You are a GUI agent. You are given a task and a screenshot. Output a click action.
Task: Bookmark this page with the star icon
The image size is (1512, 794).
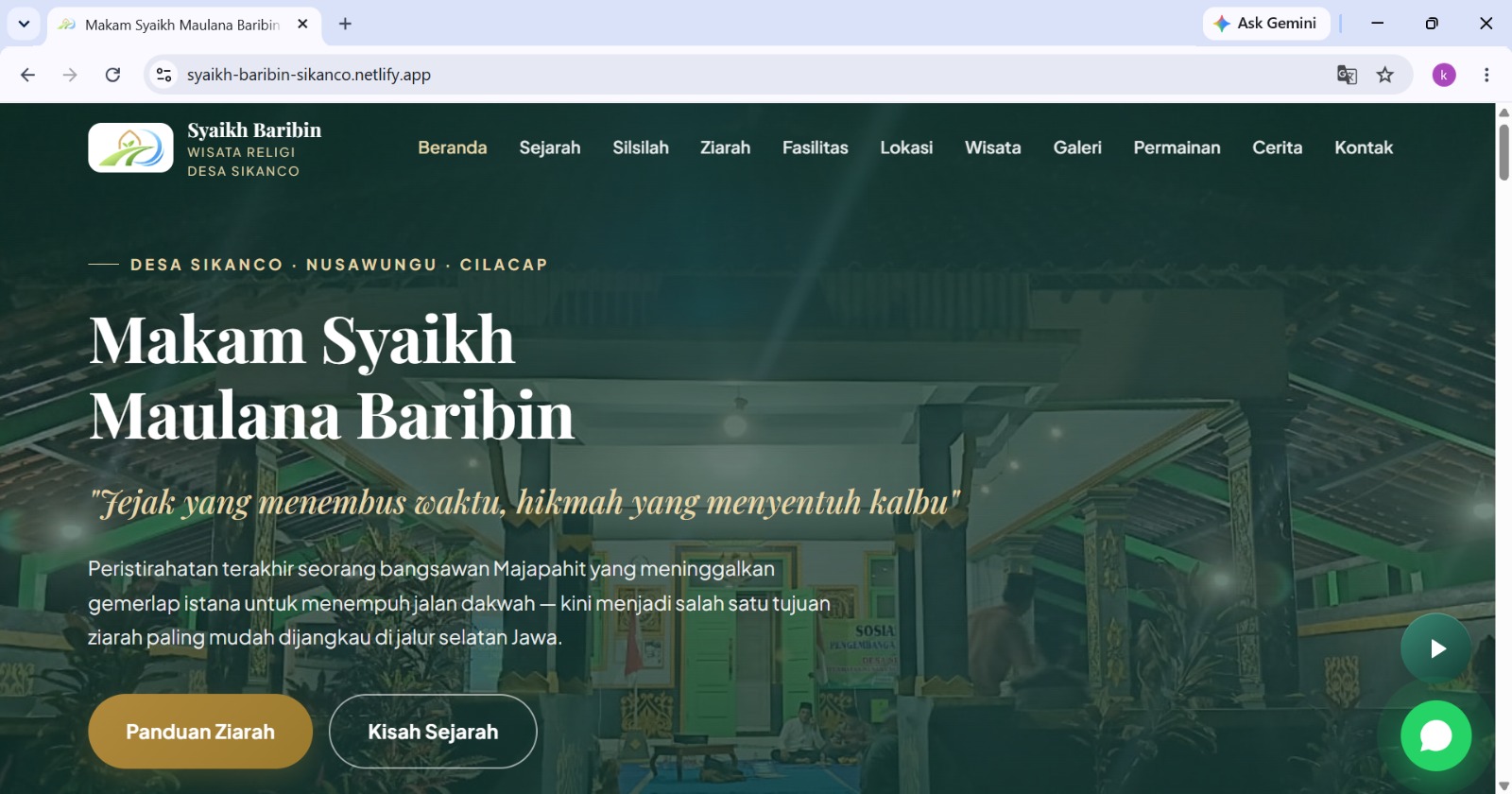click(x=1385, y=75)
